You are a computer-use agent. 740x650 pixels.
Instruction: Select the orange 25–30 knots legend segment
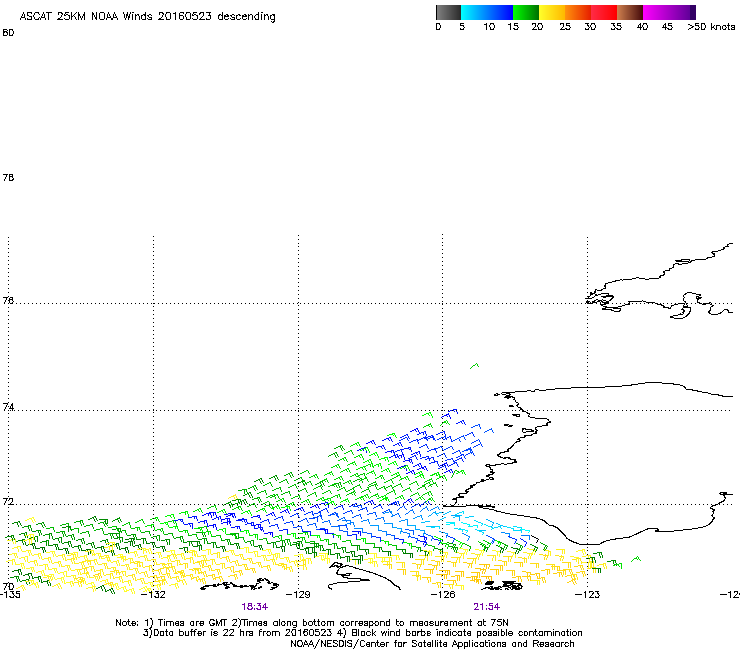578,12
